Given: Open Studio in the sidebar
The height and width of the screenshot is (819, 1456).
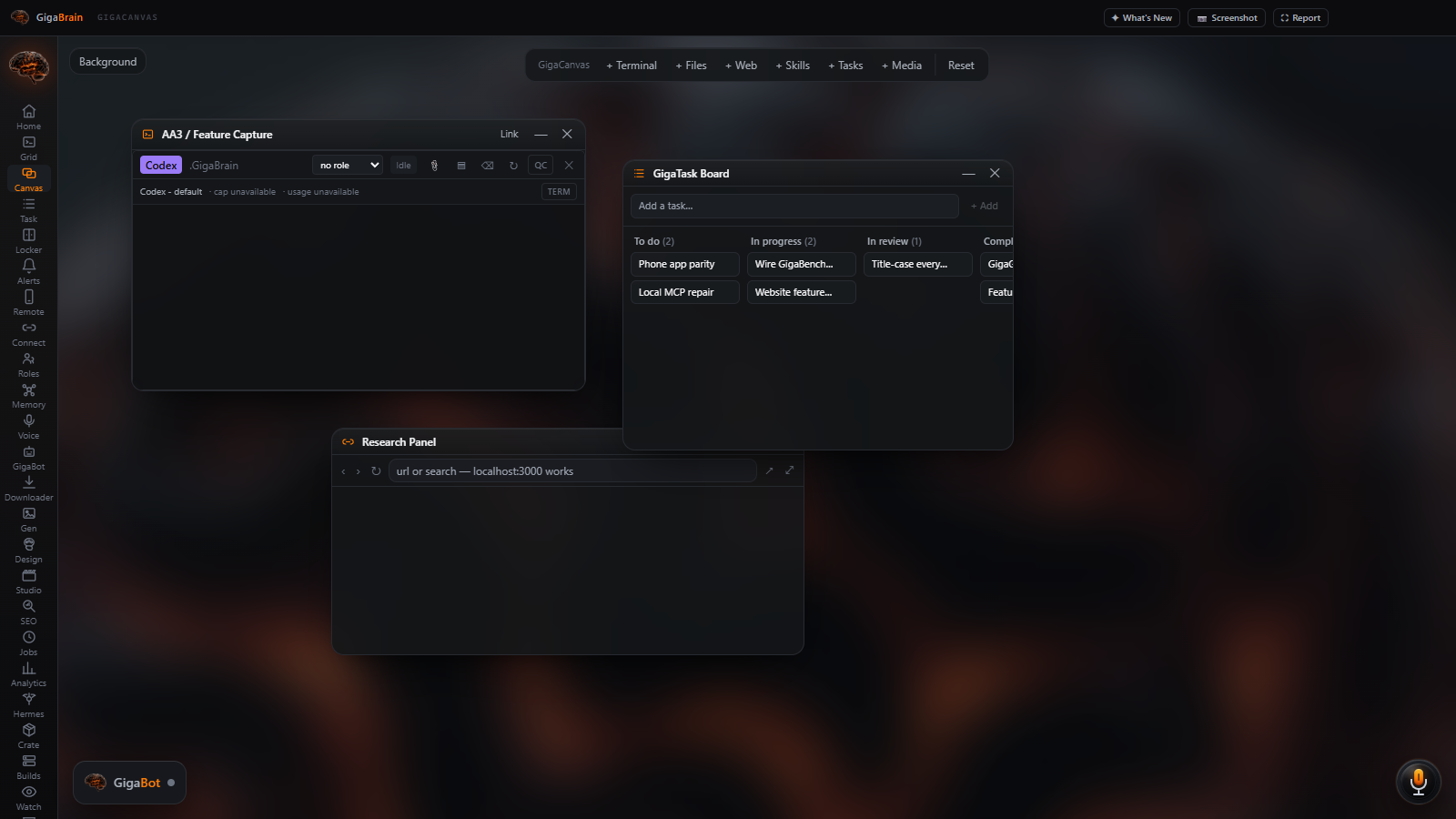Looking at the screenshot, I should point(28,581).
